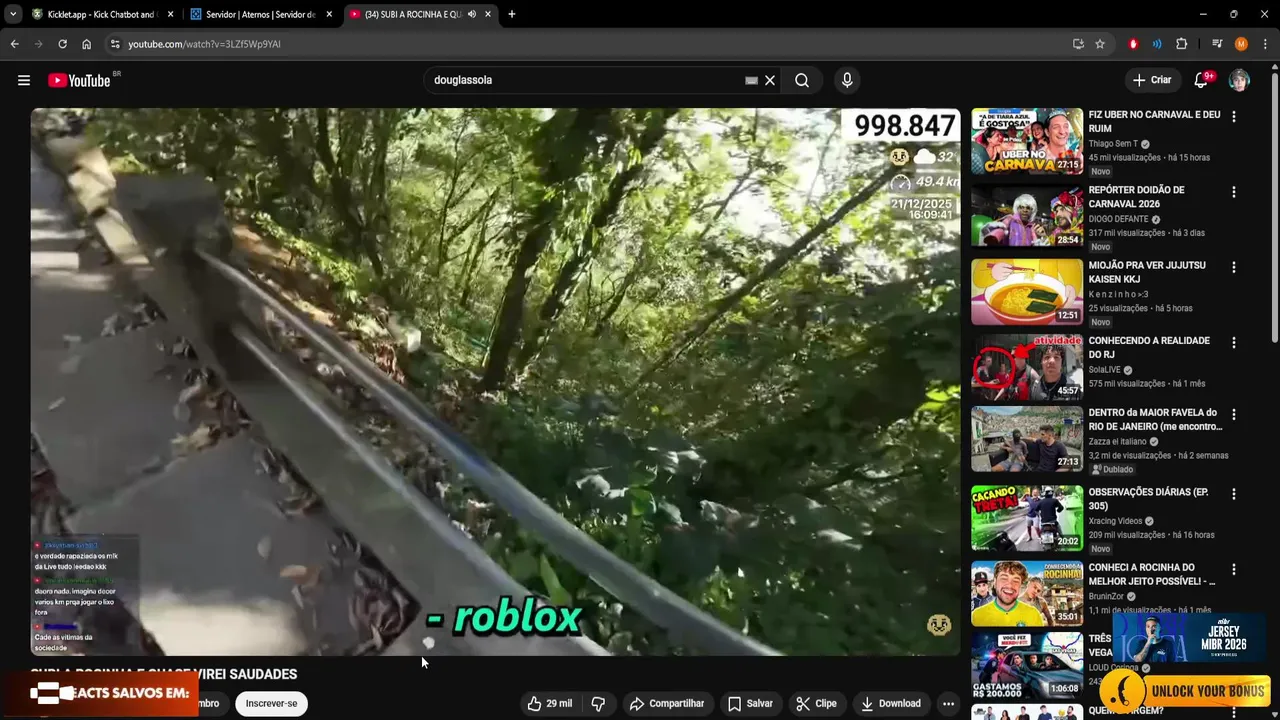This screenshot has width=1280, height=720.
Task: Open the Extensions puzzle-piece menu
Action: 1182,44
